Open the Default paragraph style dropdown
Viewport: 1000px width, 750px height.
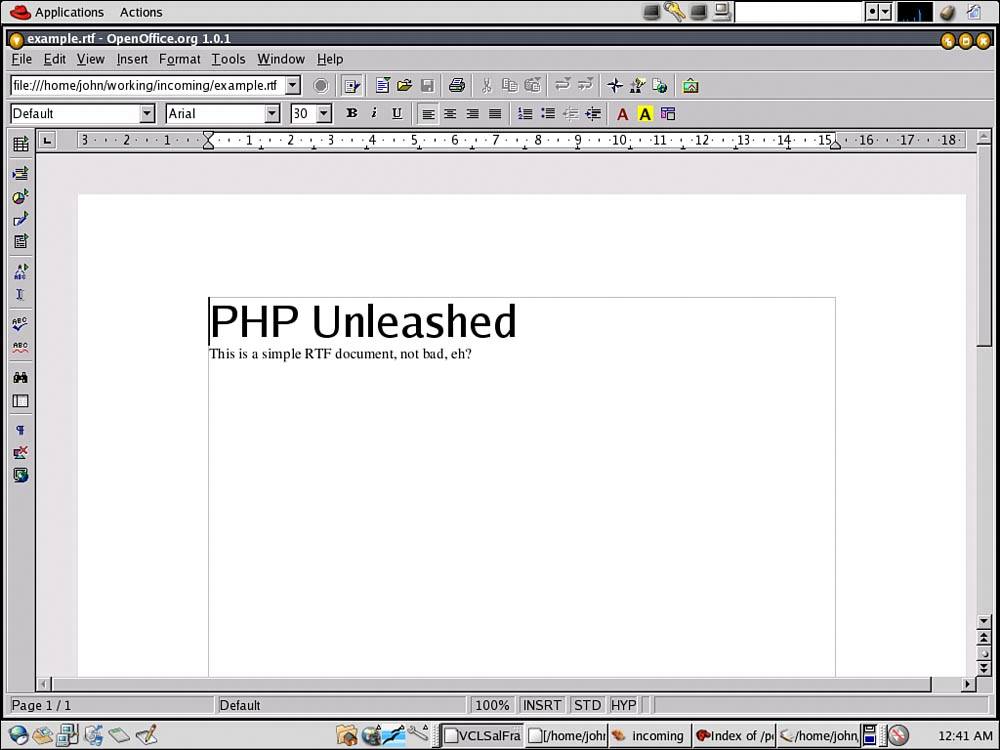pyautogui.click(x=147, y=114)
